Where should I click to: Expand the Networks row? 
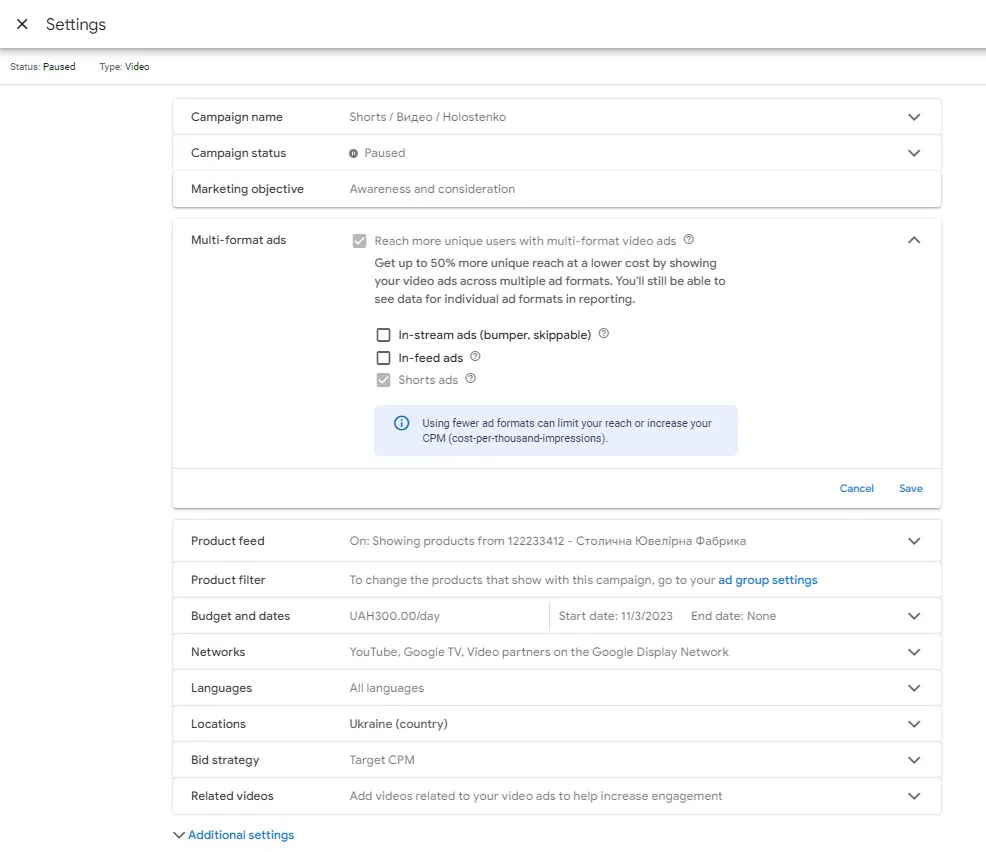[914, 652]
